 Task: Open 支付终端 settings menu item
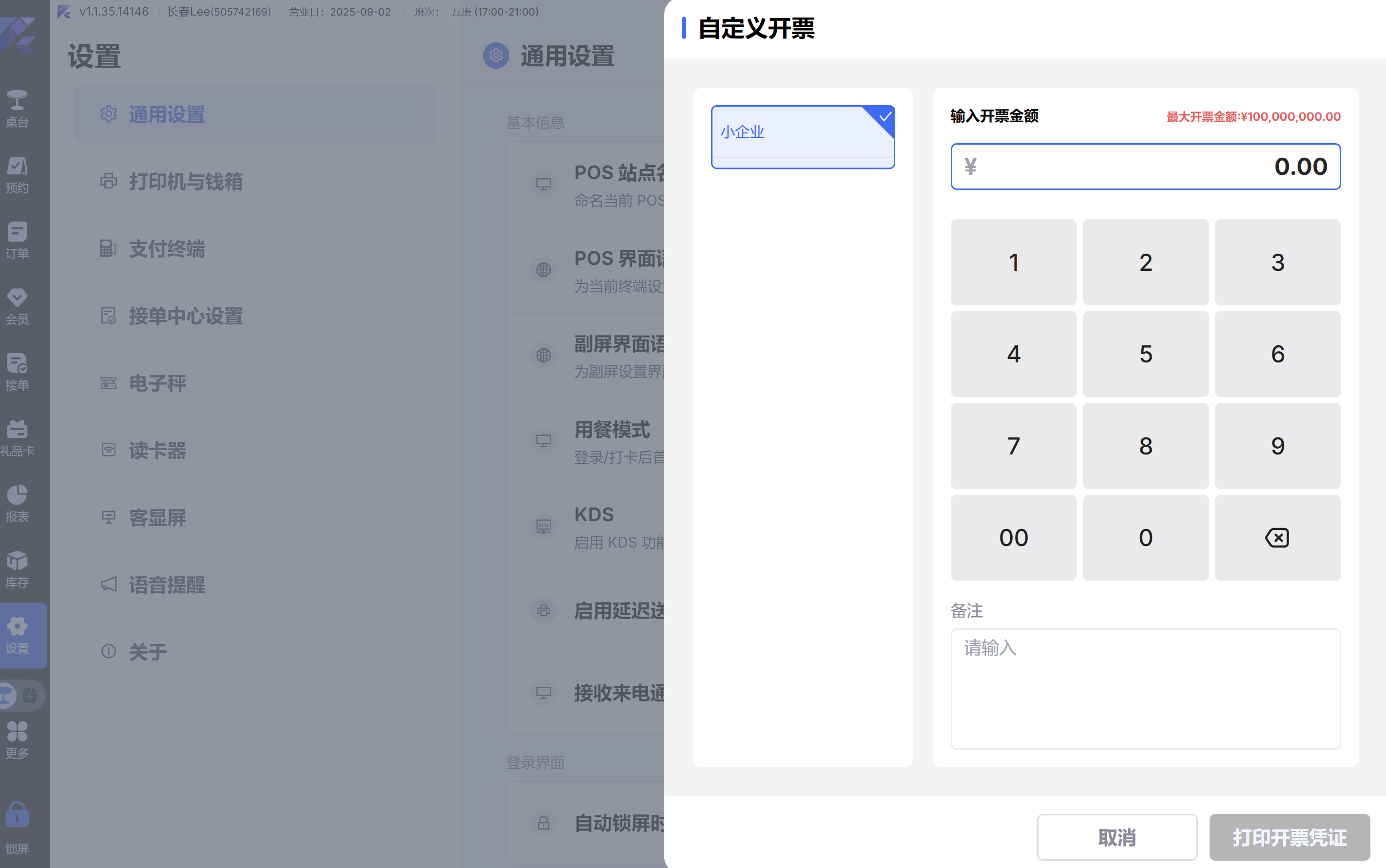tap(167, 248)
